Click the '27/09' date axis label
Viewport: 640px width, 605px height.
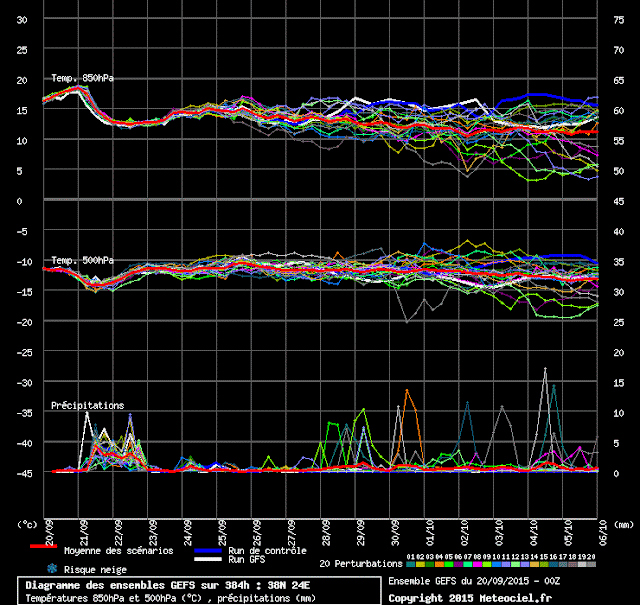291,533
